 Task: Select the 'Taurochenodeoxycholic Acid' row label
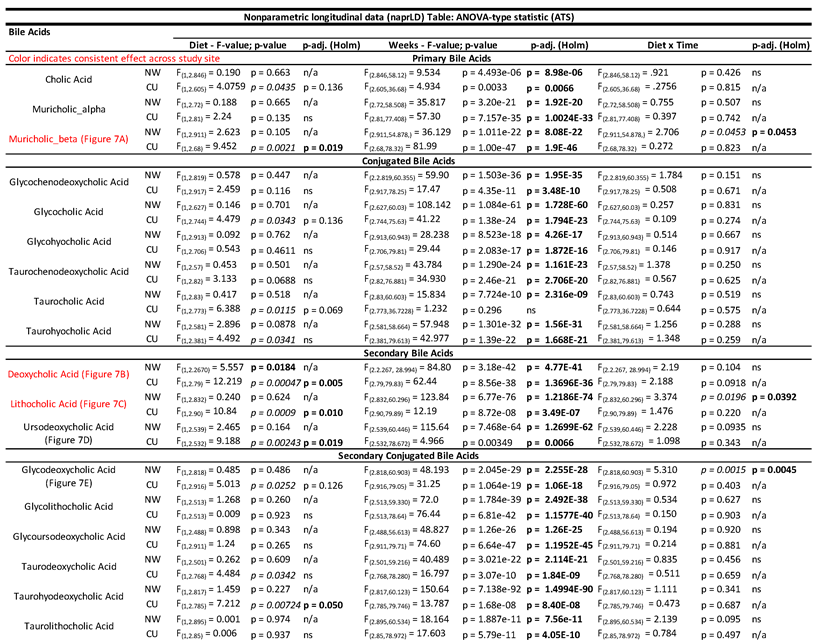coord(69,271)
